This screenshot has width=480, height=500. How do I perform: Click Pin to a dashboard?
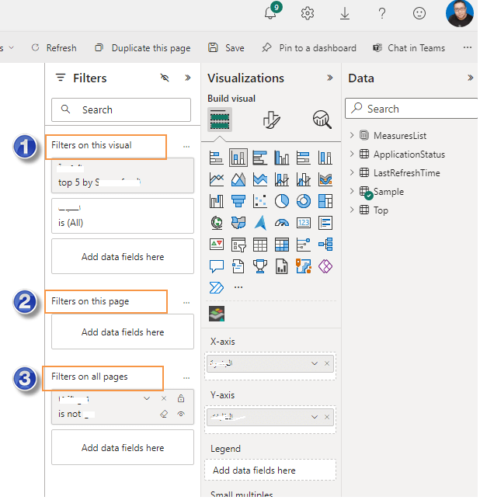point(309,48)
